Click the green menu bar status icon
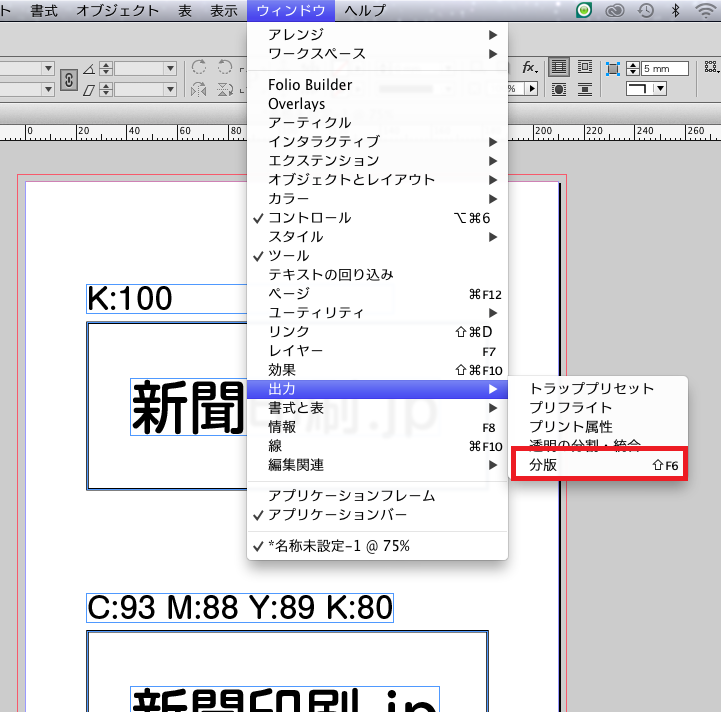 point(584,10)
